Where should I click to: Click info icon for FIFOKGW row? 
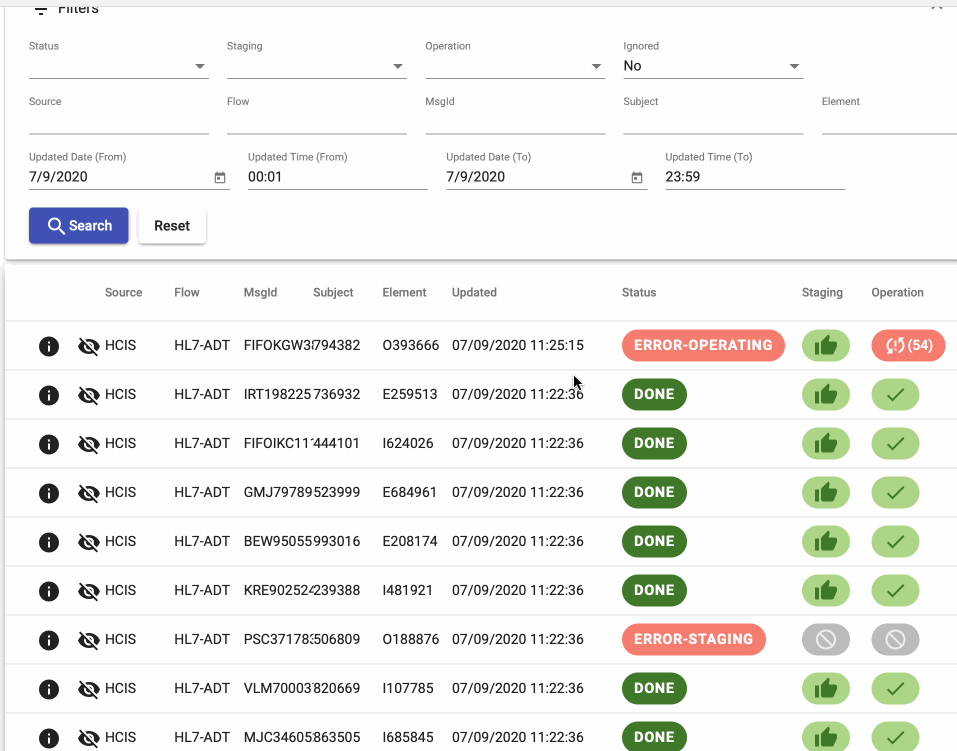click(x=48, y=346)
